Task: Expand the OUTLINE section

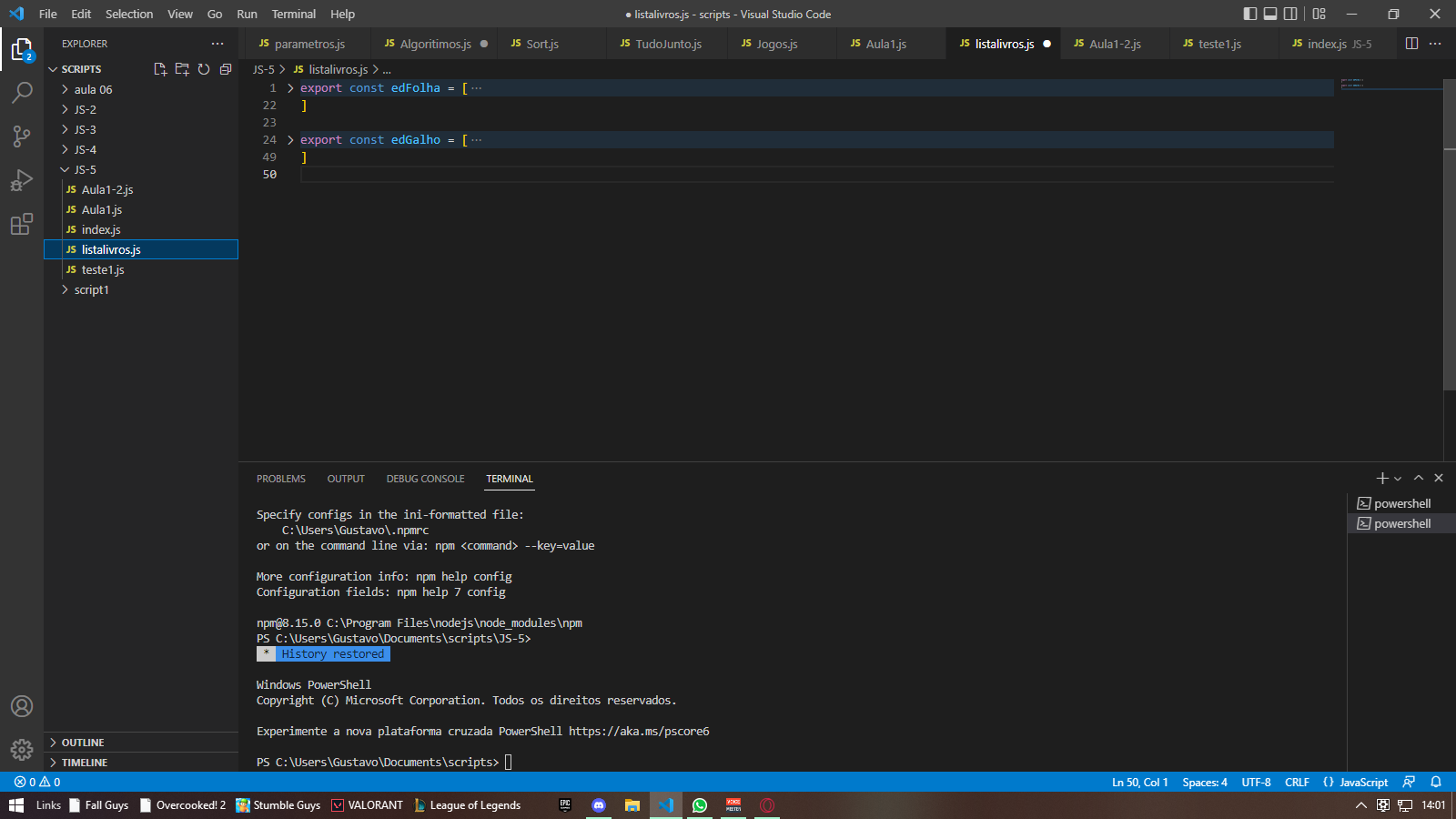Action: [x=141, y=743]
